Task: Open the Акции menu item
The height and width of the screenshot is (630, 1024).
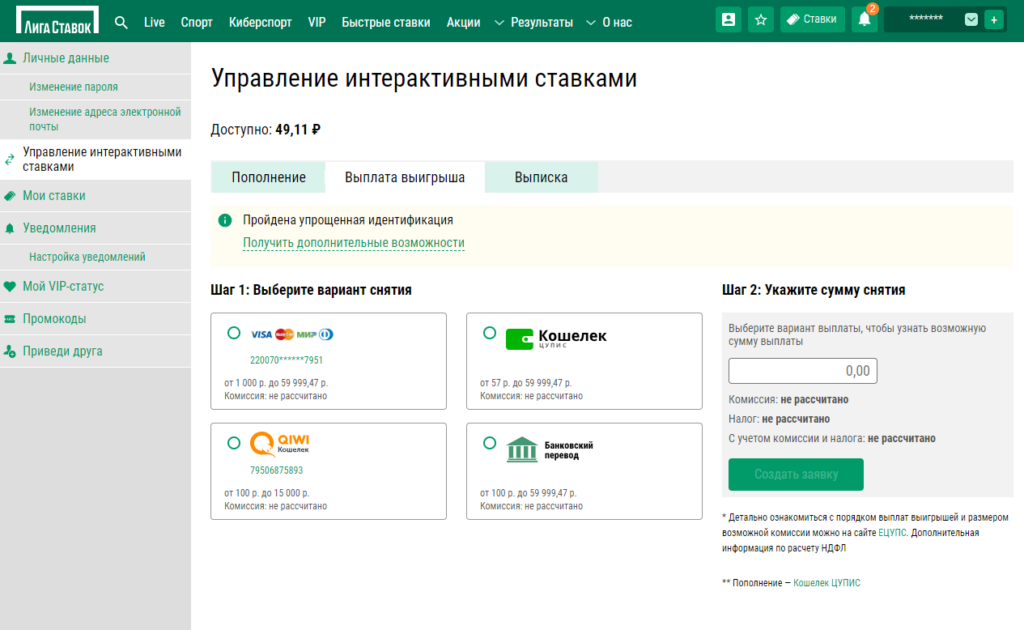Action: (463, 22)
